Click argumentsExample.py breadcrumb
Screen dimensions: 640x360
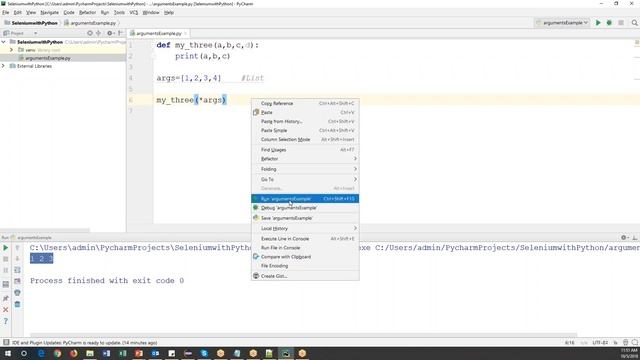[x=90, y=23]
